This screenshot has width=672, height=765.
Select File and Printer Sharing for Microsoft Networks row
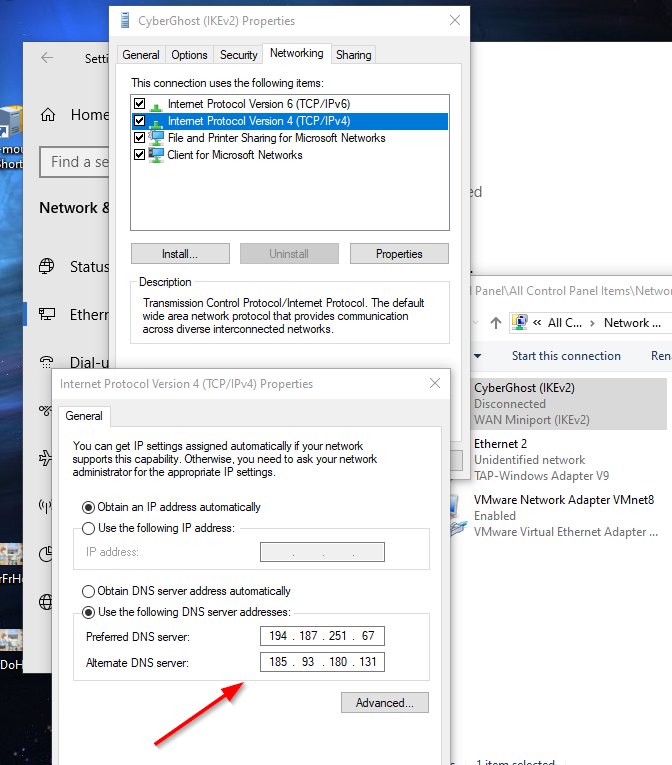pyautogui.click(x=290, y=138)
